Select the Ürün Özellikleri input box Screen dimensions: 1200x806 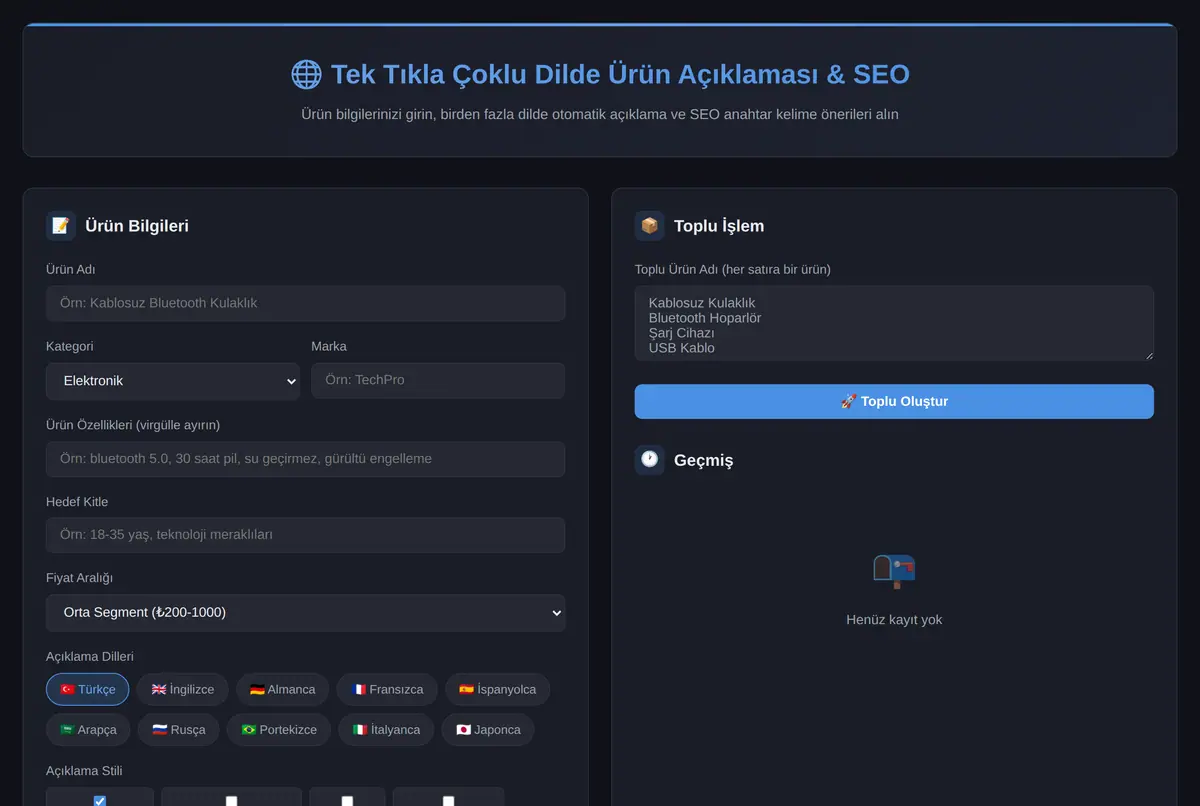[x=306, y=459]
